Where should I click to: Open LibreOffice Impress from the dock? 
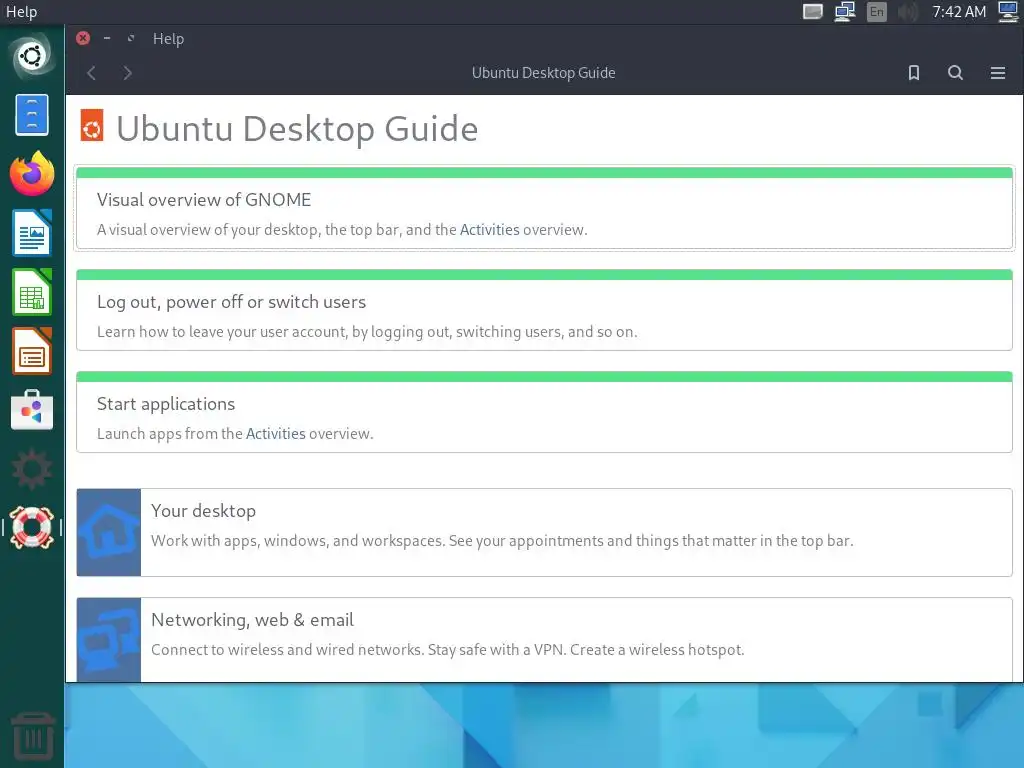click(32, 351)
